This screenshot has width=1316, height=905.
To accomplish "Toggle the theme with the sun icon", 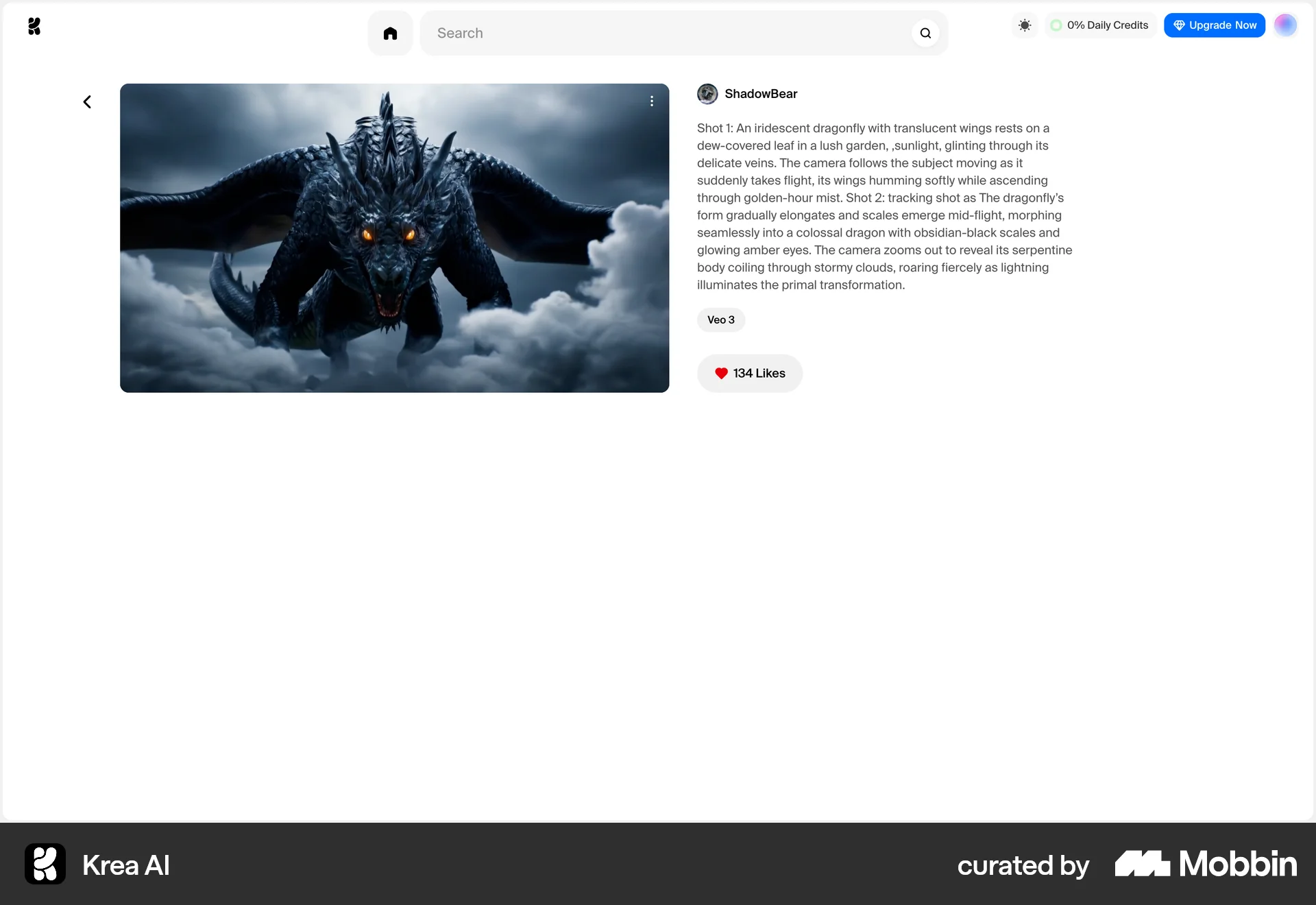I will tap(1025, 25).
